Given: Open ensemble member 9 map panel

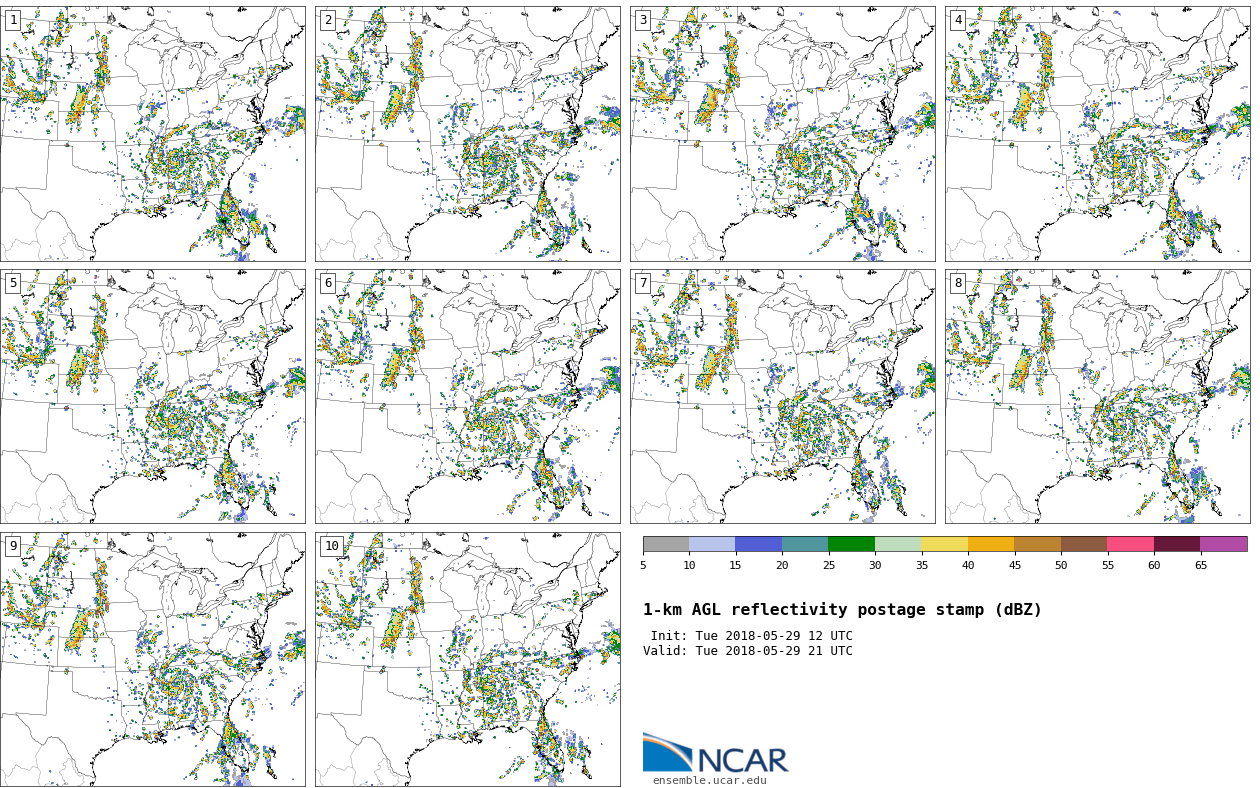Looking at the screenshot, I should tap(153, 659).
